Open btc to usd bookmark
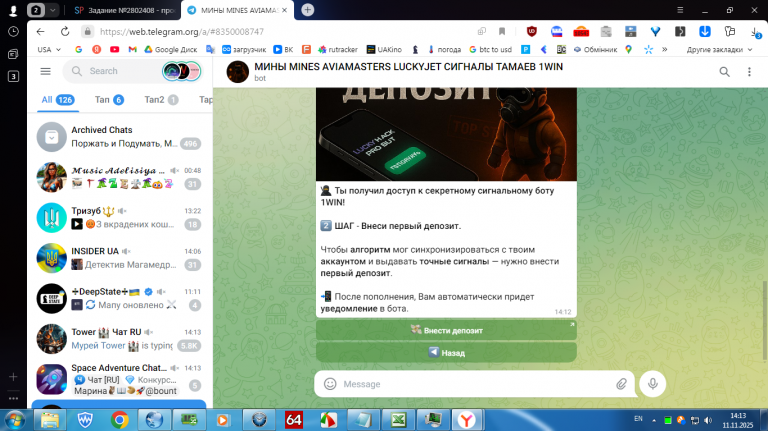 490,49
